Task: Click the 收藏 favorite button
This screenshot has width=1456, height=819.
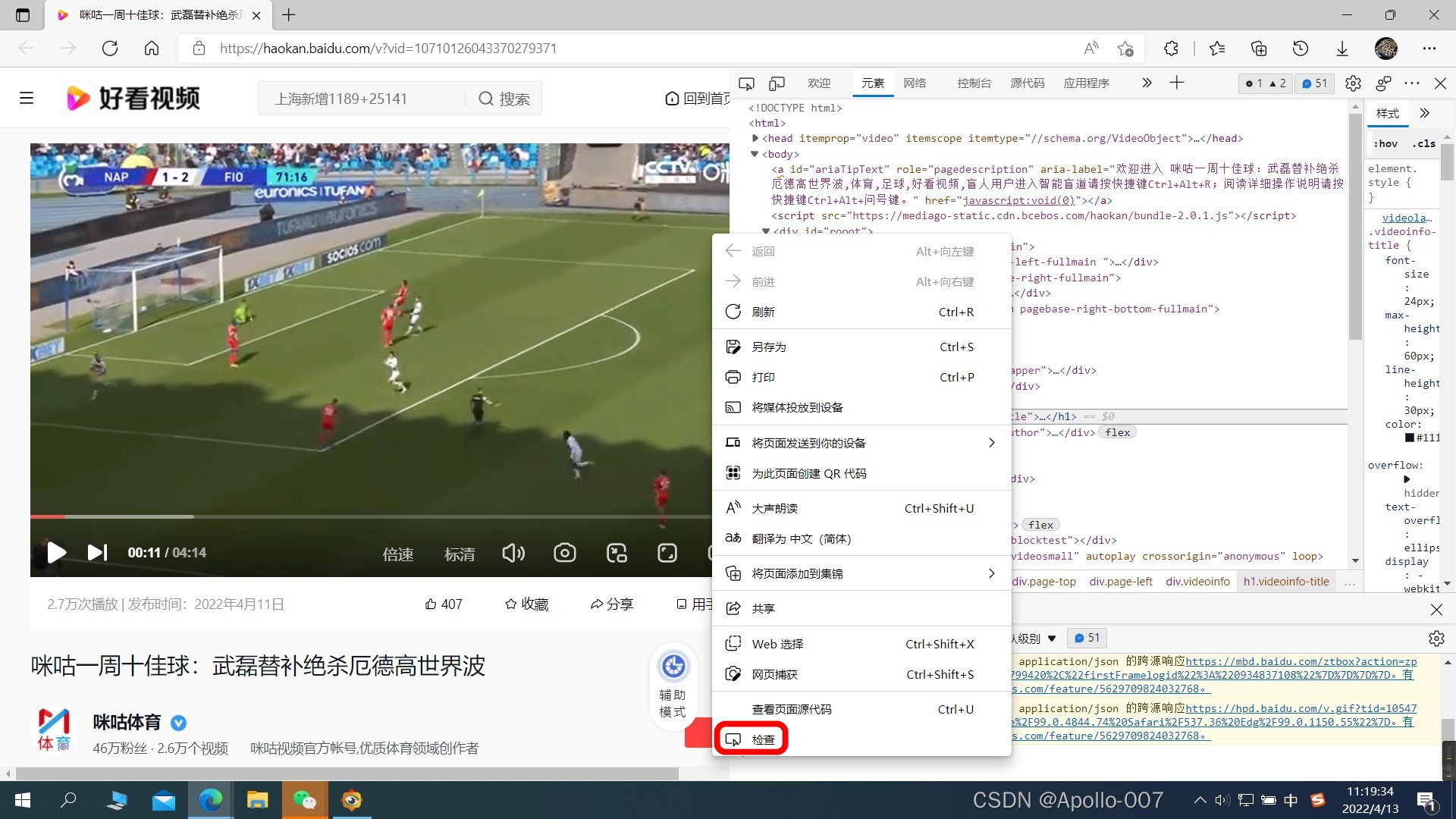Action: 526,604
